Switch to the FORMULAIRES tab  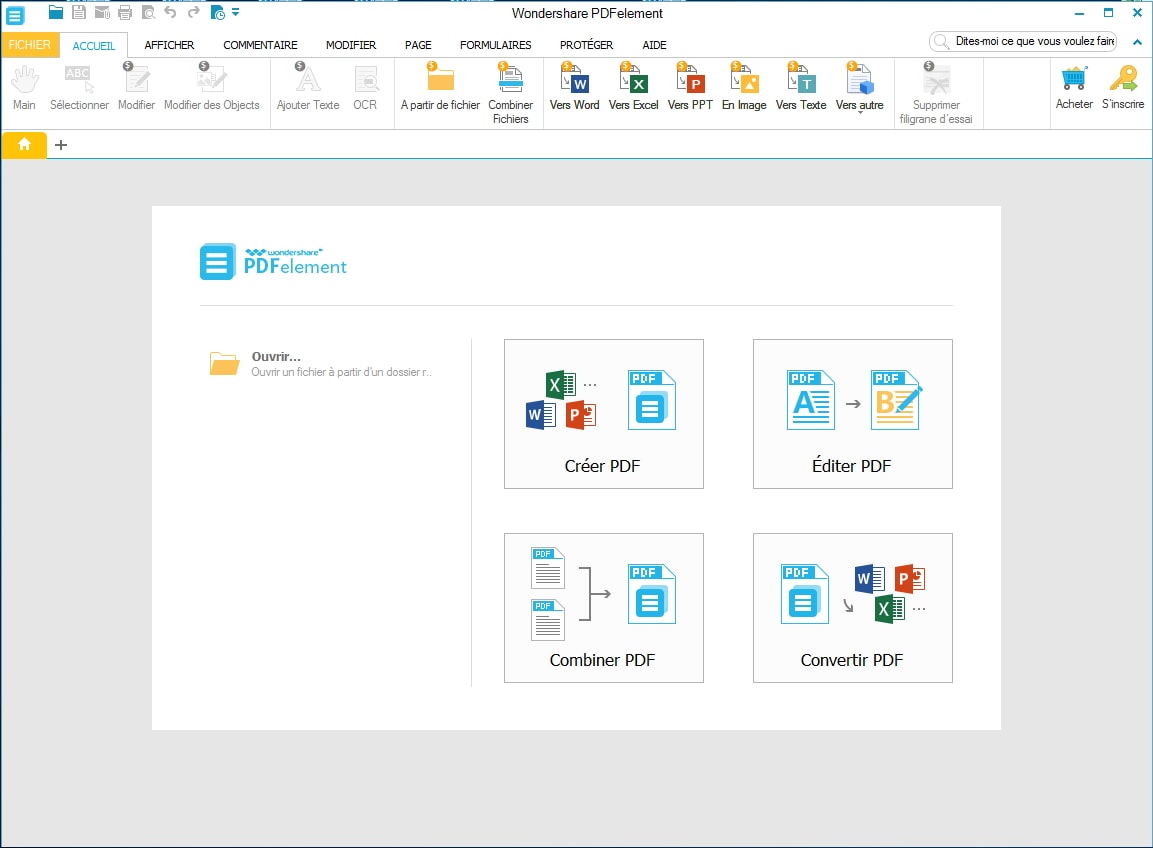point(496,45)
